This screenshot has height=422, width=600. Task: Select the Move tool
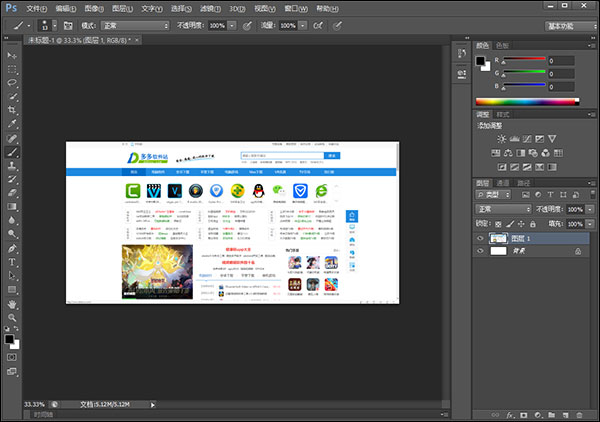pyautogui.click(x=12, y=56)
